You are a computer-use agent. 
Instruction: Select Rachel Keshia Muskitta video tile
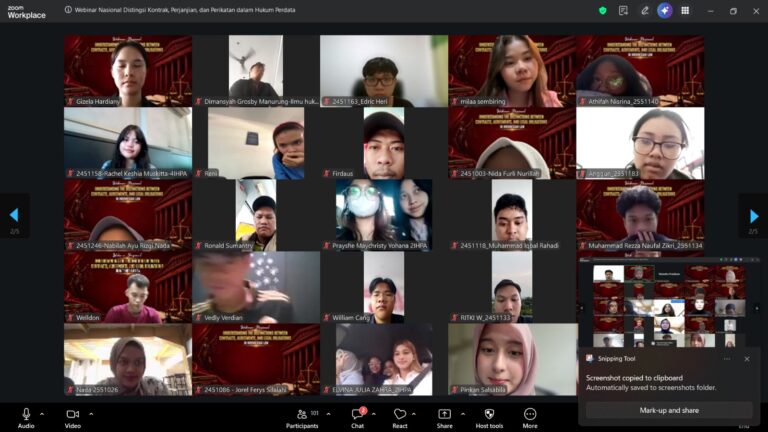click(x=128, y=143)
